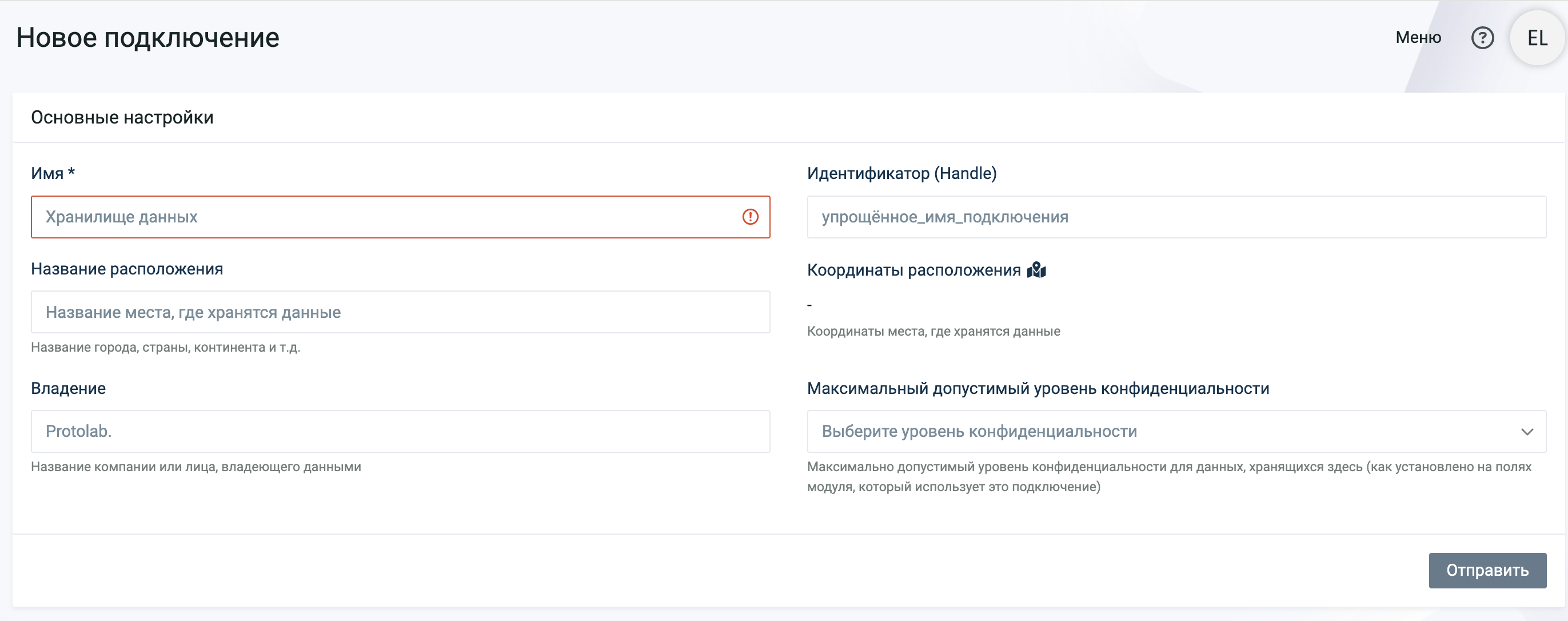Click the coordinates dash placeholder value
Image resolution: width=1568 pixels, height=621 pixels.
coord(809,304)
